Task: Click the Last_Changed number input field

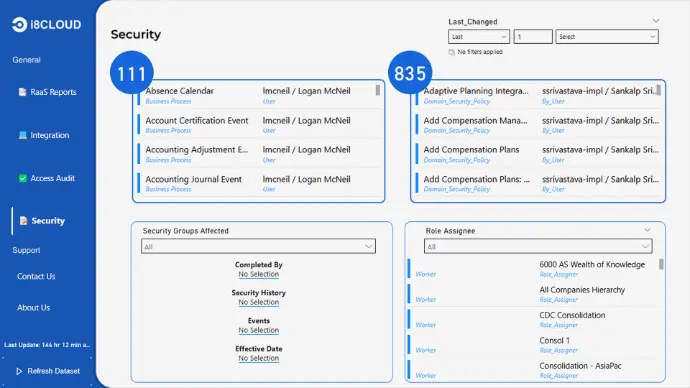Action: pos(533,37)
